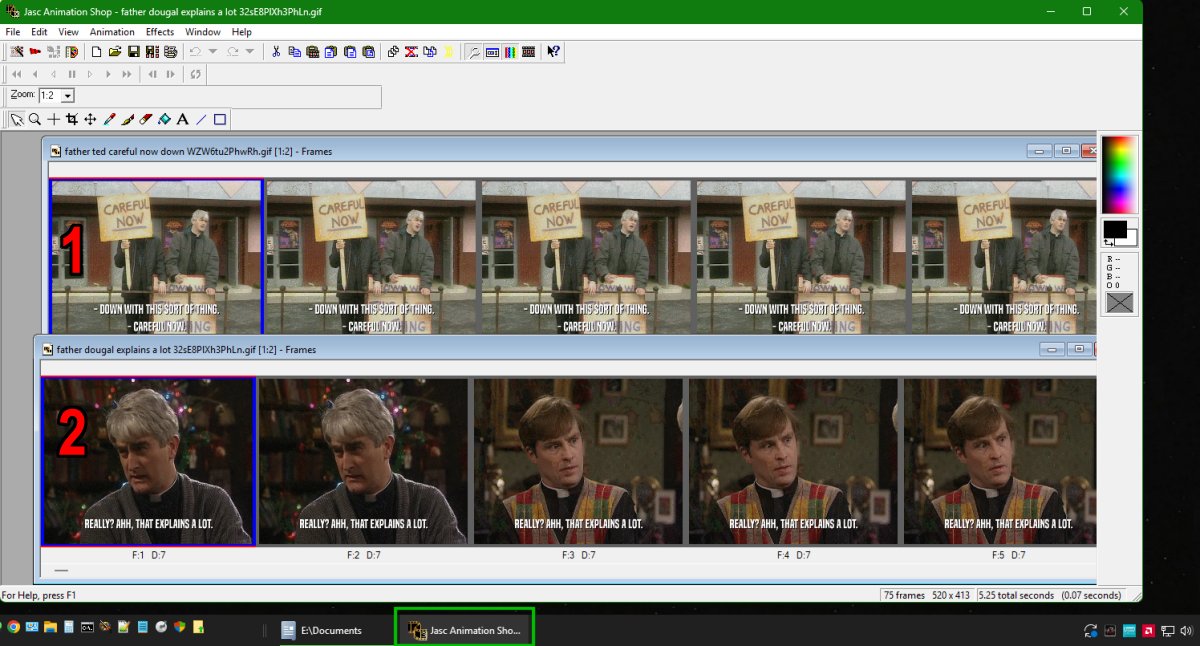Viewport: 1200px width, 646px height.
Task: Cut frames with the scissors icon
Action: coord(275,51)
